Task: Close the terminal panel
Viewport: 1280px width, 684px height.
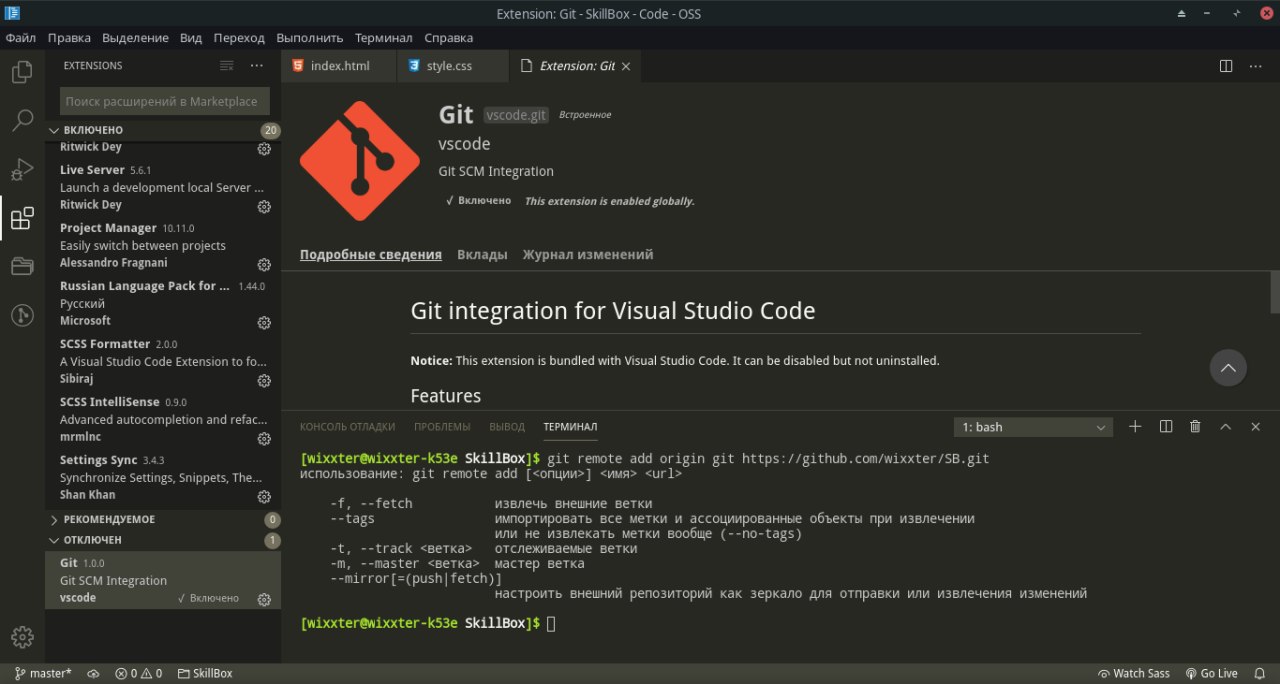Action: pyautogui.click(x=1256, y=427)
